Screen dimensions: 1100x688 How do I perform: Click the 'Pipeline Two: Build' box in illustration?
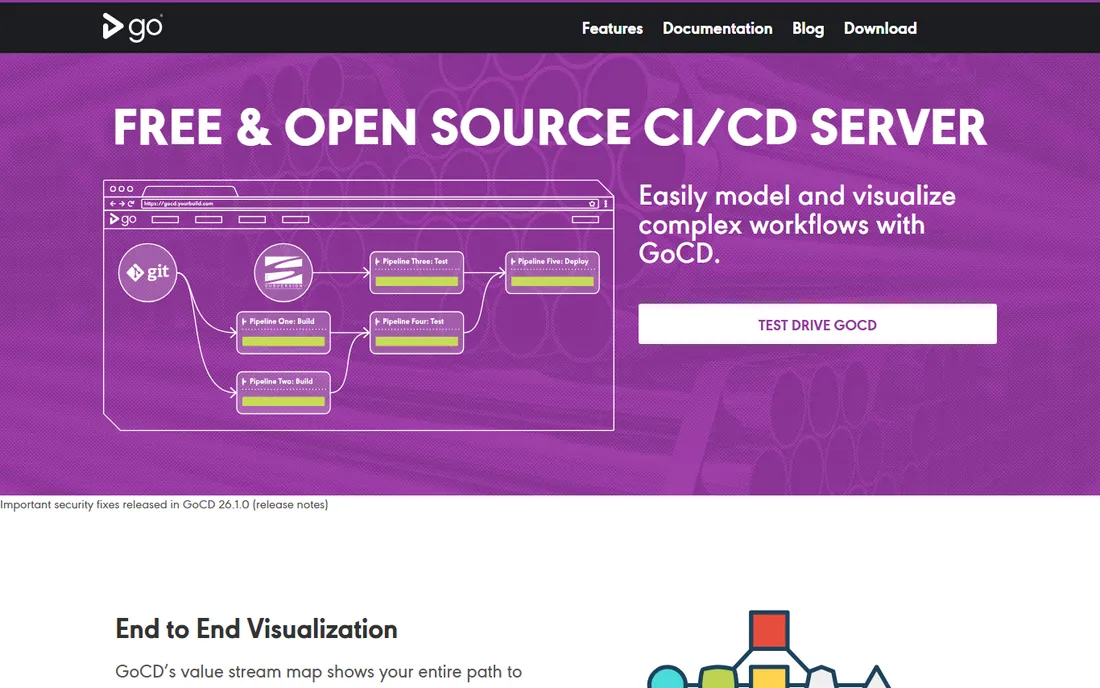(x=283, y=393)
